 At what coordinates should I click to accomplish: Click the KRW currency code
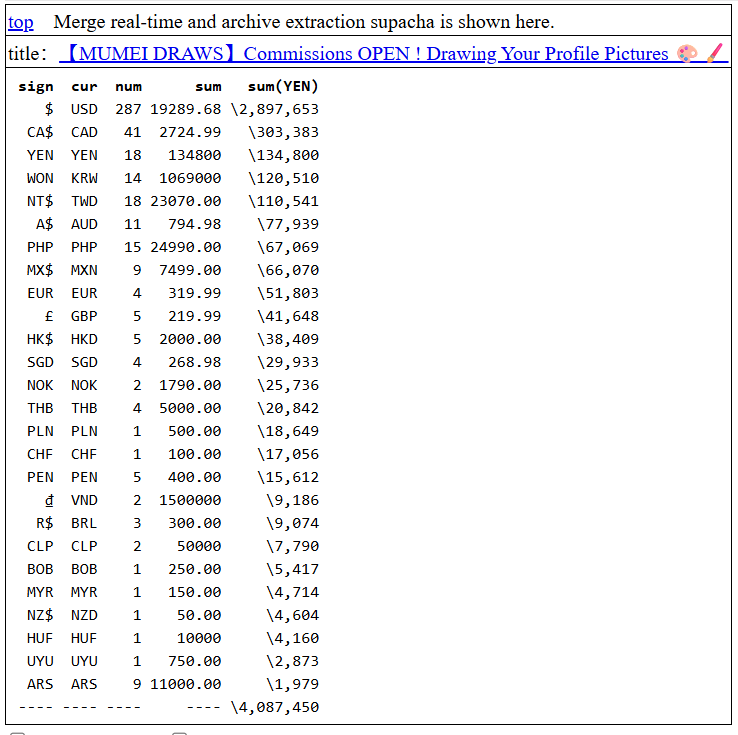(x=84, y=178)
